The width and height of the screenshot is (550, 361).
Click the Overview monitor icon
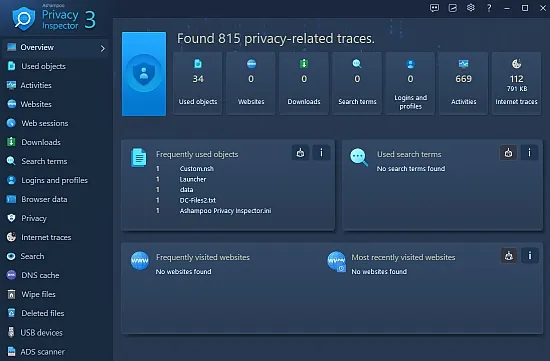click(12, 47)
